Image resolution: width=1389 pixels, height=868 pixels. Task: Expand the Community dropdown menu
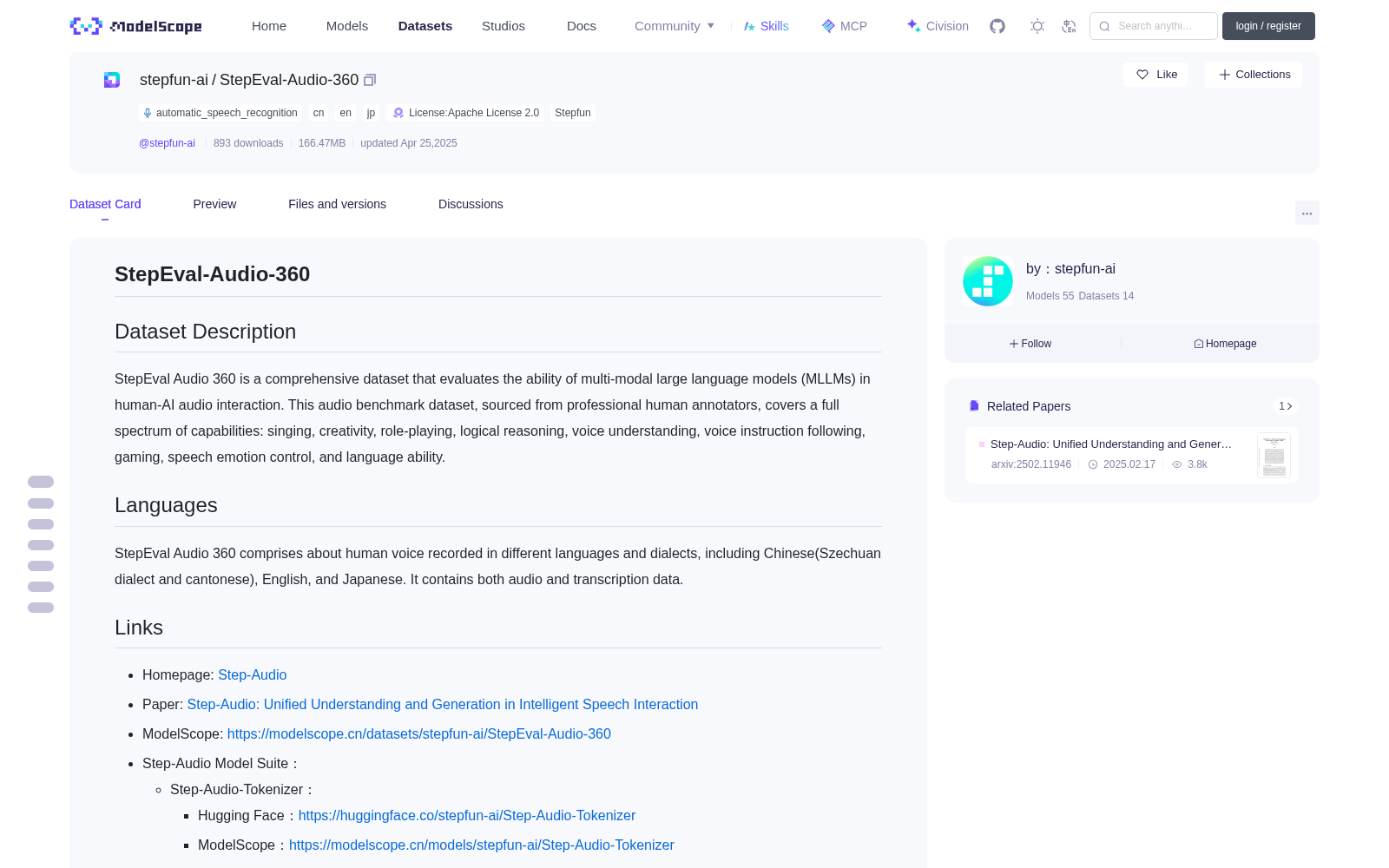(675, 26)
